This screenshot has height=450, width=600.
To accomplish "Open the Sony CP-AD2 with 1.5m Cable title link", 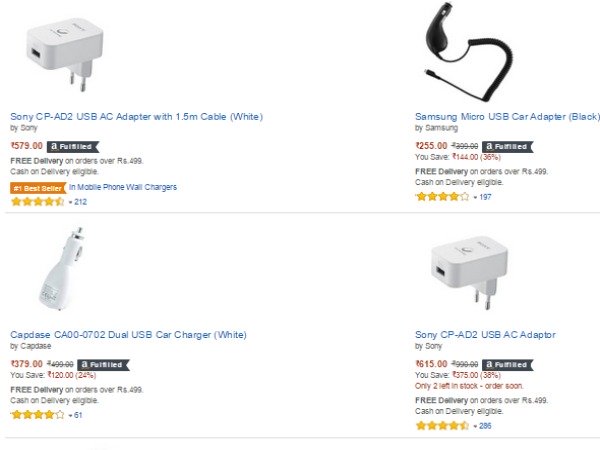I will point(136,117).
